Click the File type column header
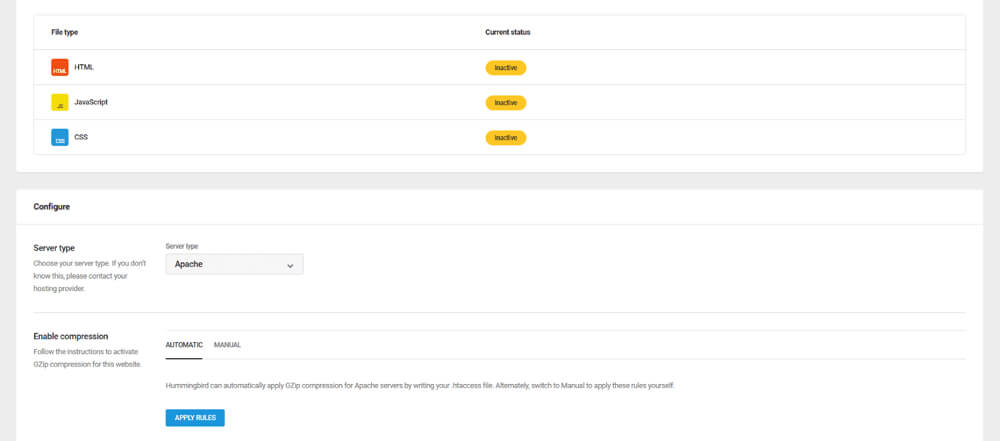1000x441 pixels. click(65, 32)
